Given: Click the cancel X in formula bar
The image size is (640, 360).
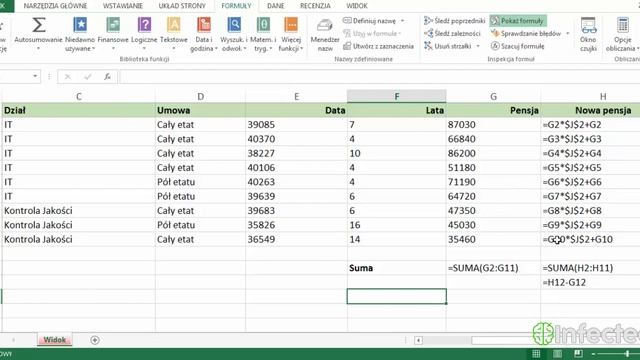Looking at the screenshot, I should [68, 76].
